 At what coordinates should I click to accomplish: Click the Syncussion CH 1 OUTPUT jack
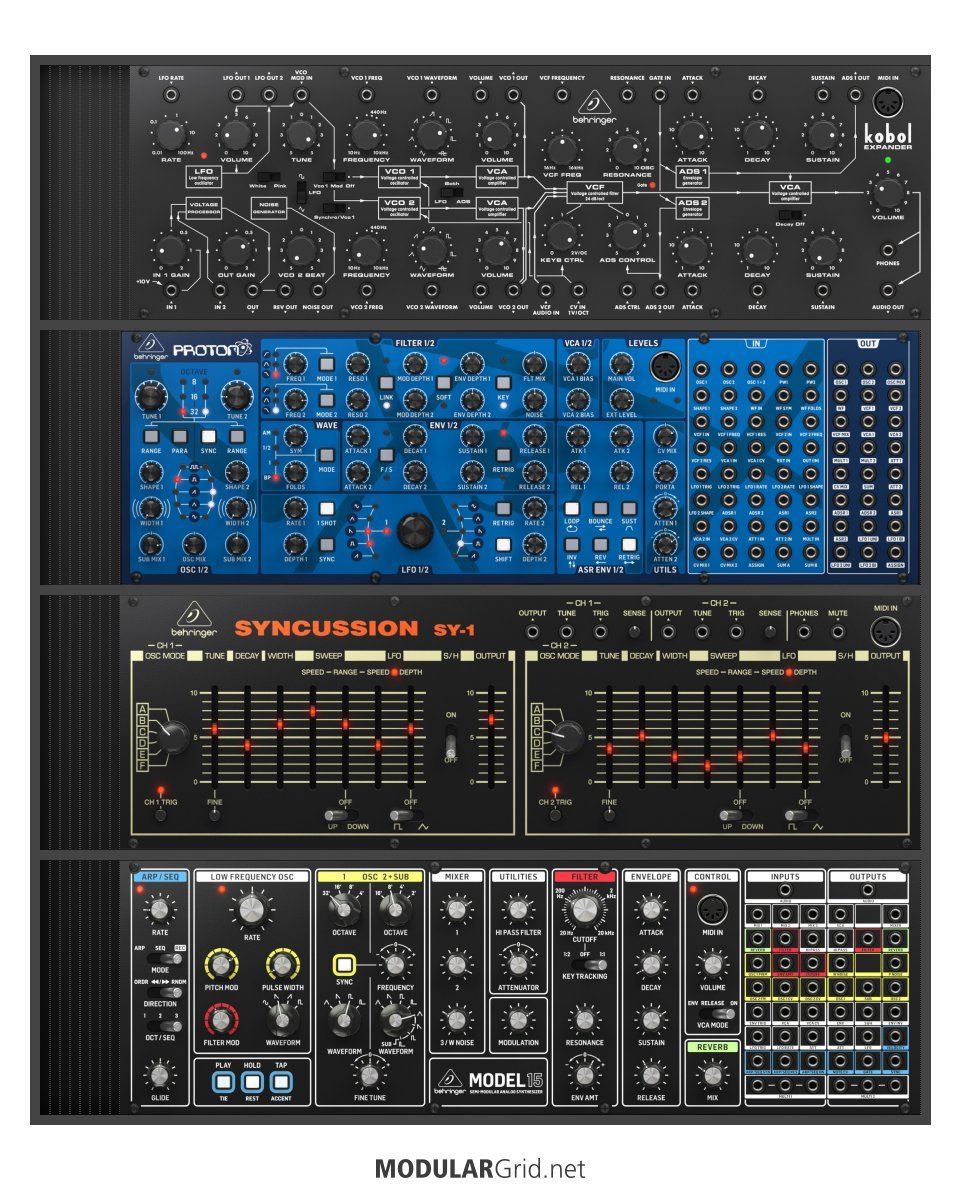pyautogui.click(x=532, y=631)
